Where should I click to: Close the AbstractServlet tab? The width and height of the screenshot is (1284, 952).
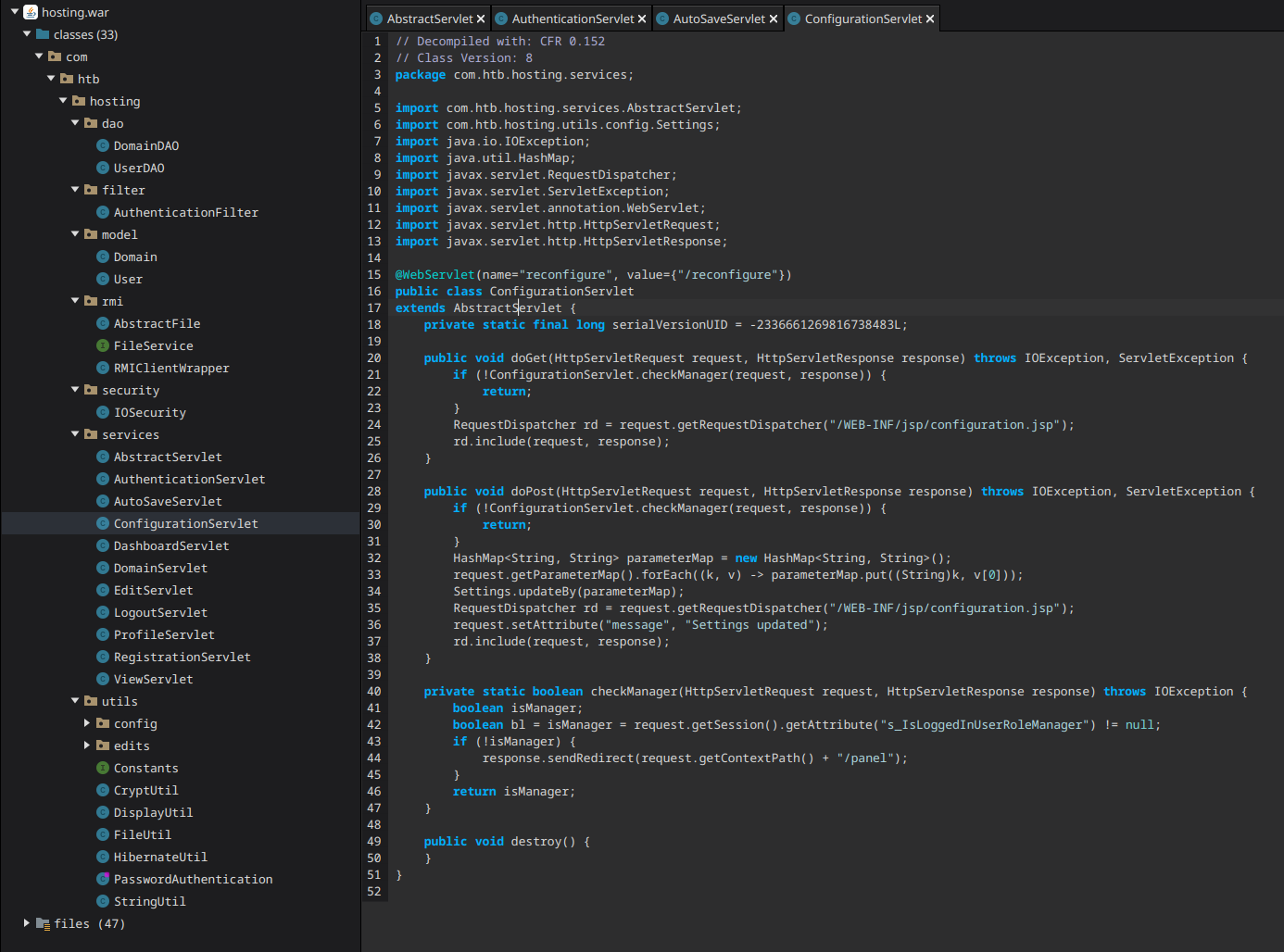[x=481, y=19]
